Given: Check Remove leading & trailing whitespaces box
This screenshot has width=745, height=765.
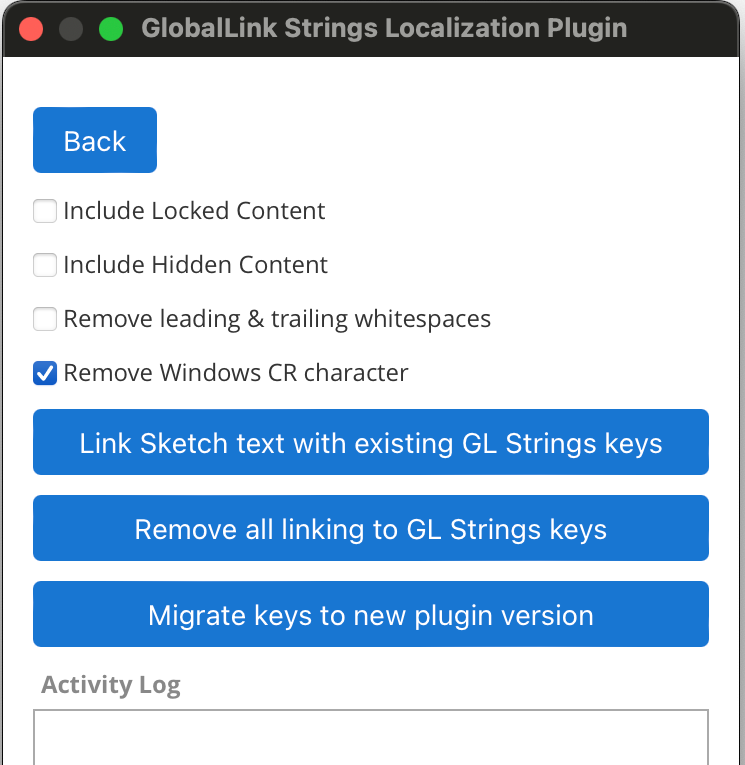Looking at the screenshot, I should click(x=45, y=319).
